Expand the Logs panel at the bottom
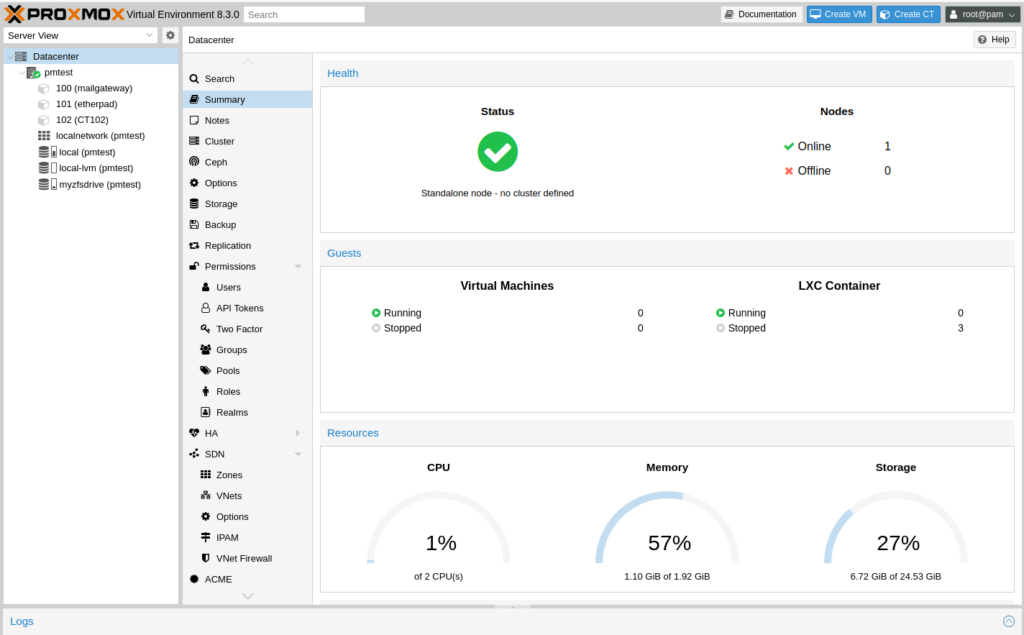 (x=1009, y=621)
